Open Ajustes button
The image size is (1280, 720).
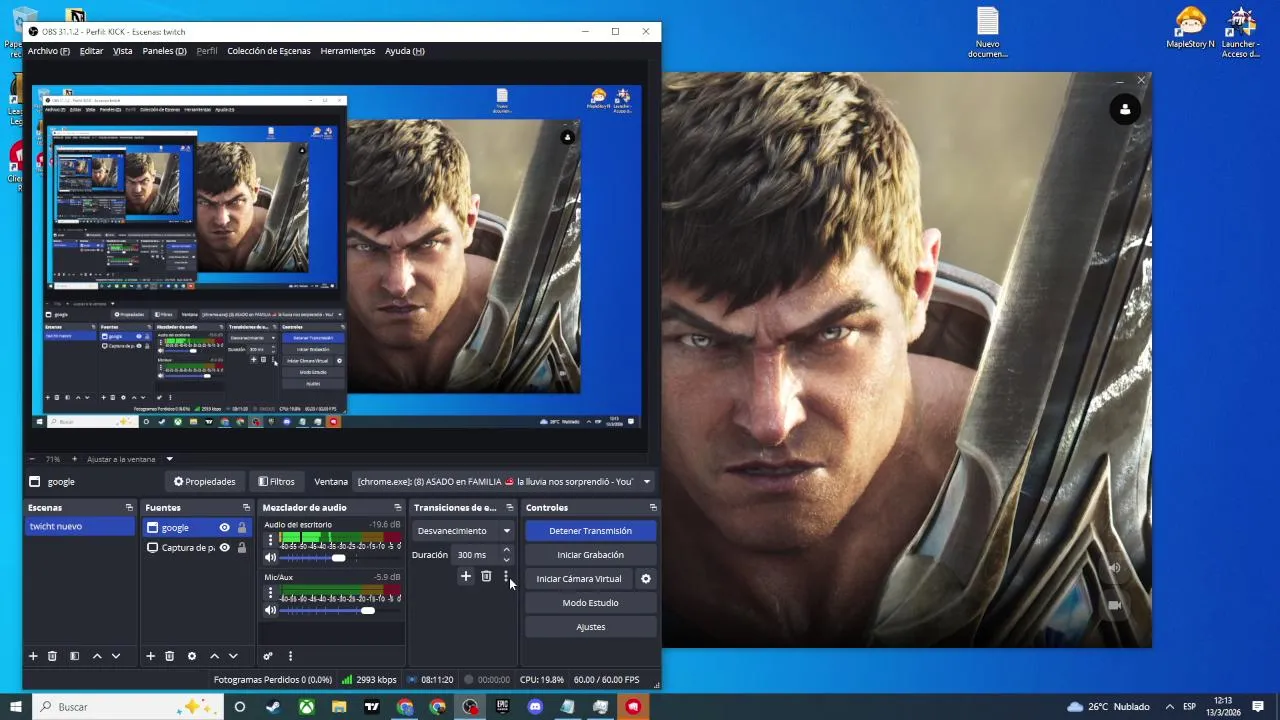[x=590, y=627]
